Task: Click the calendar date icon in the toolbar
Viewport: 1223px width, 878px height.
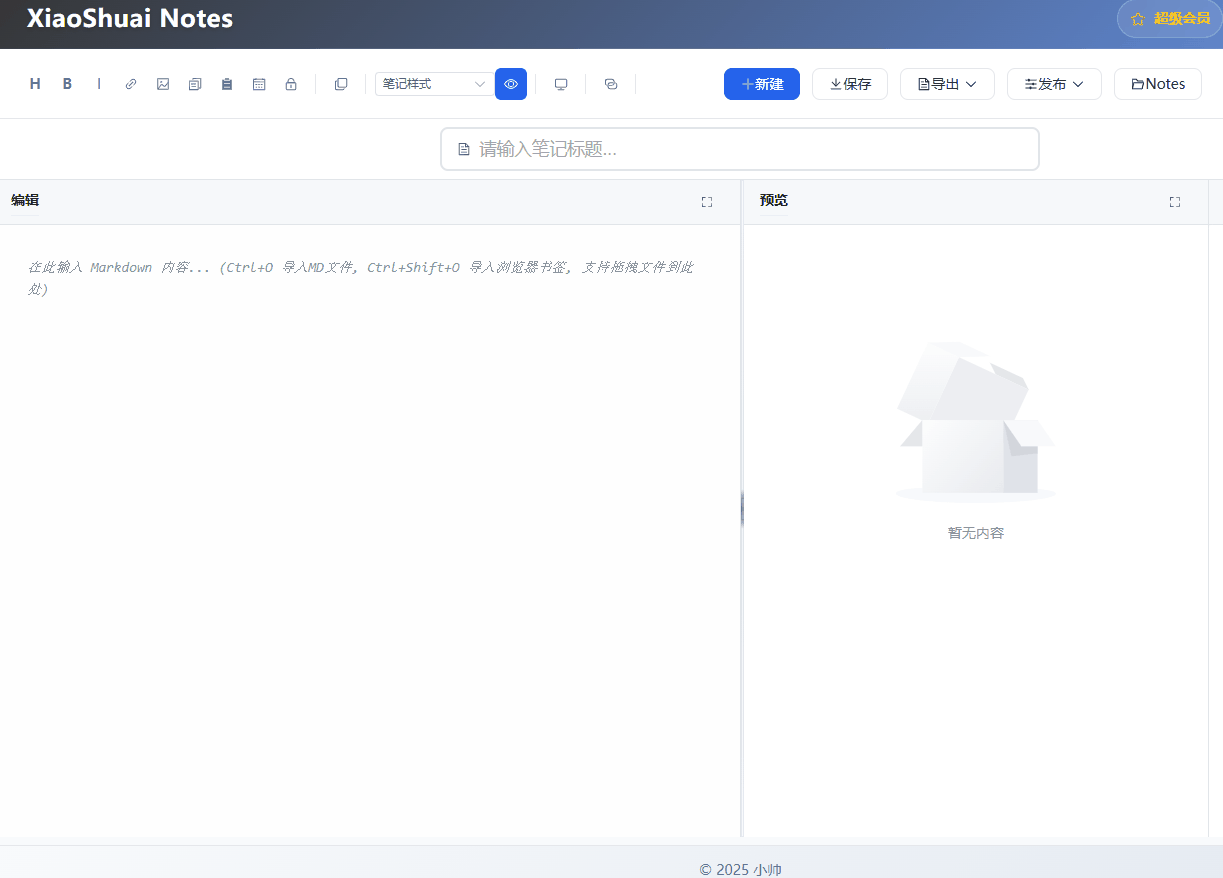Action: [259, 84]
